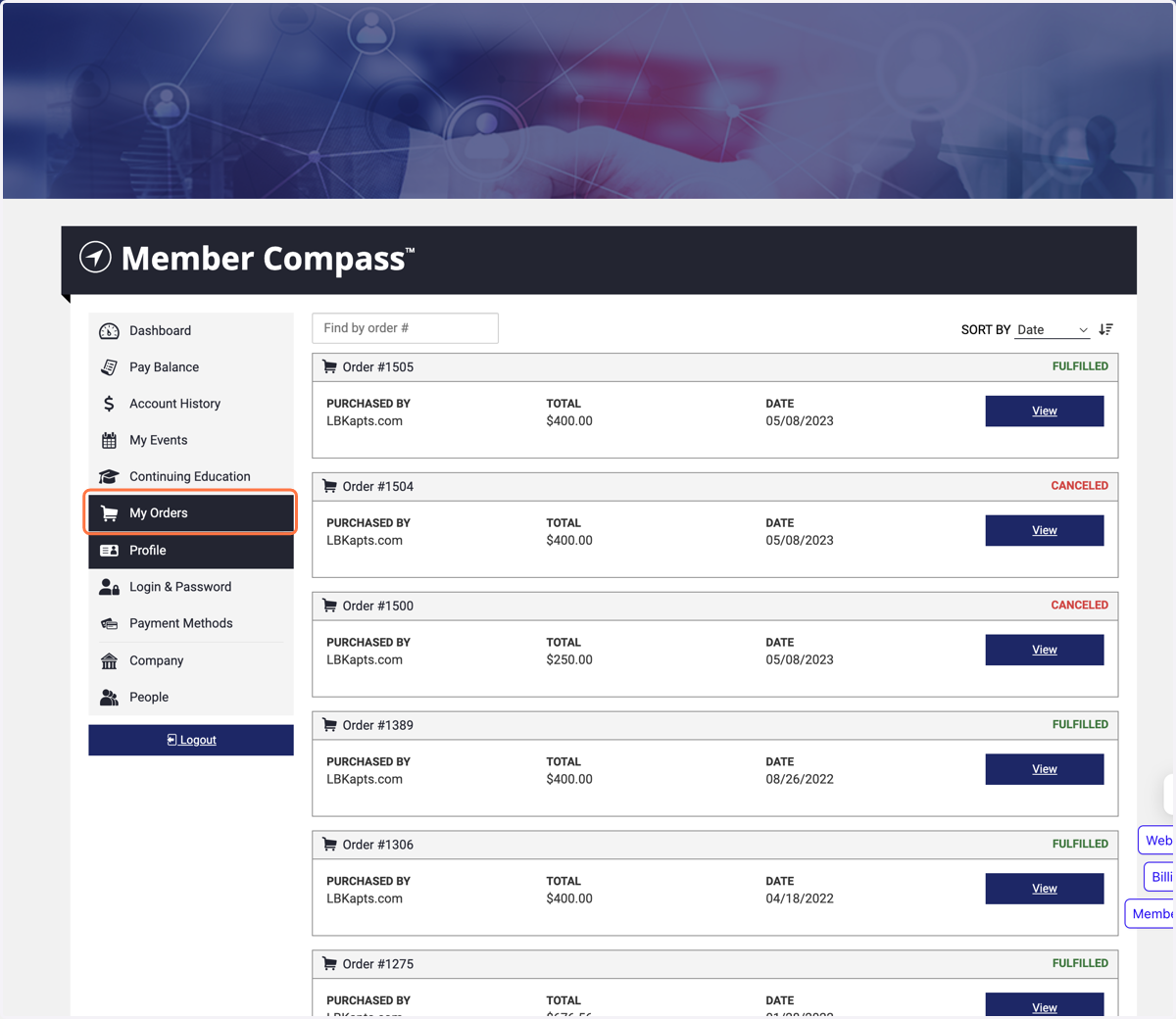The width and height of the screenshot is (1176, 1019).
Task: Click the $250.00 total of Order #1500
Action: click(x=569, y=660)
